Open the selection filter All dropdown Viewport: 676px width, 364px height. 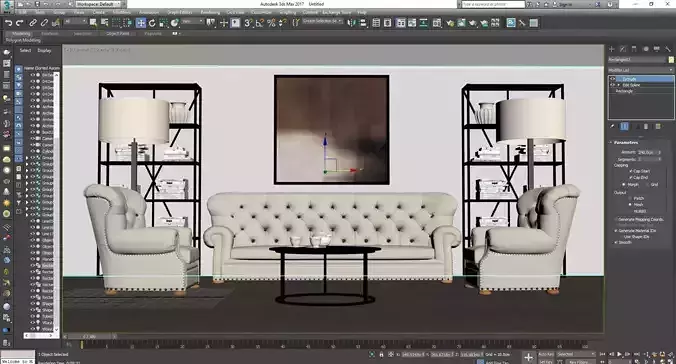pos(75,21)
